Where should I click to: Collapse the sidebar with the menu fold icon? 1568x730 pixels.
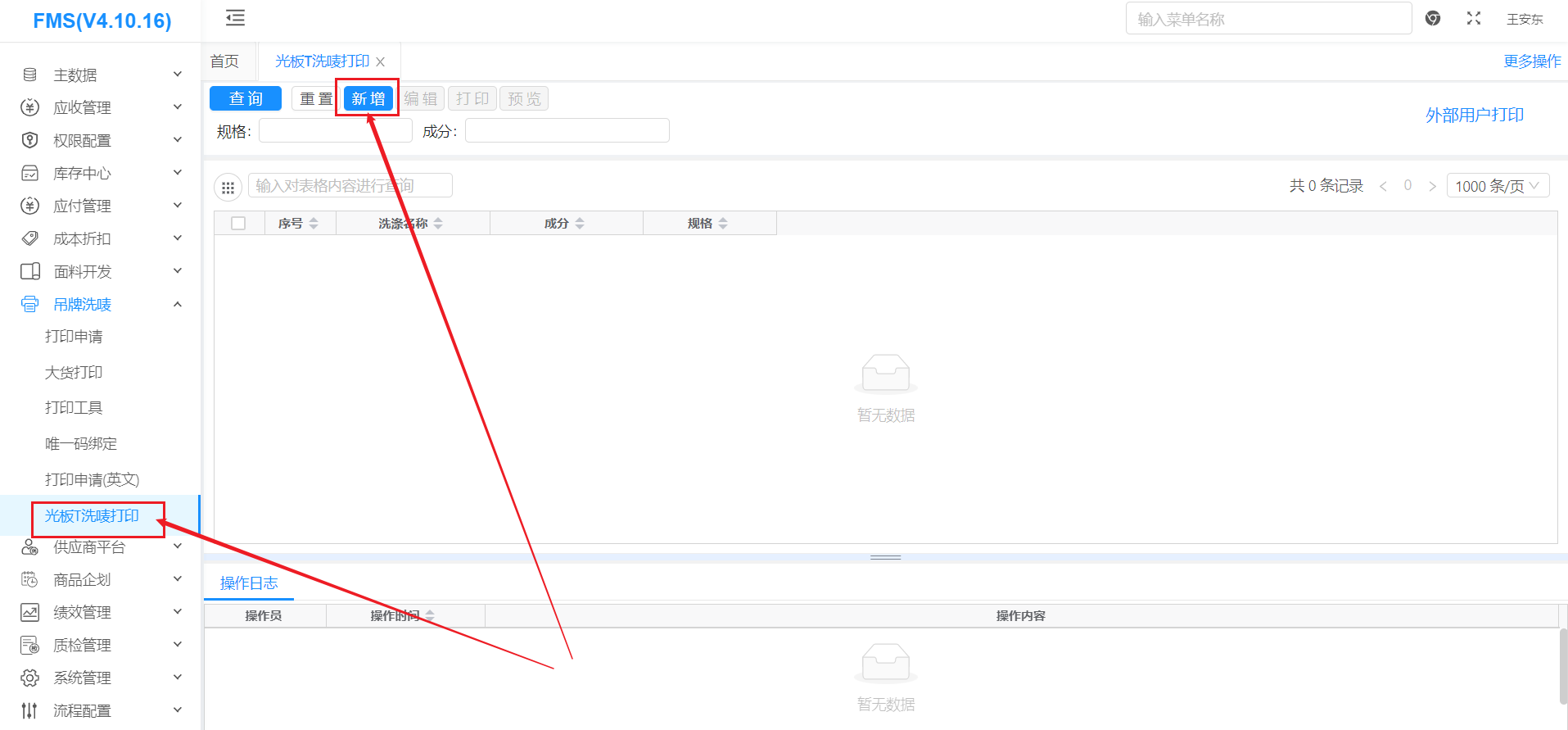pos(235,18)
